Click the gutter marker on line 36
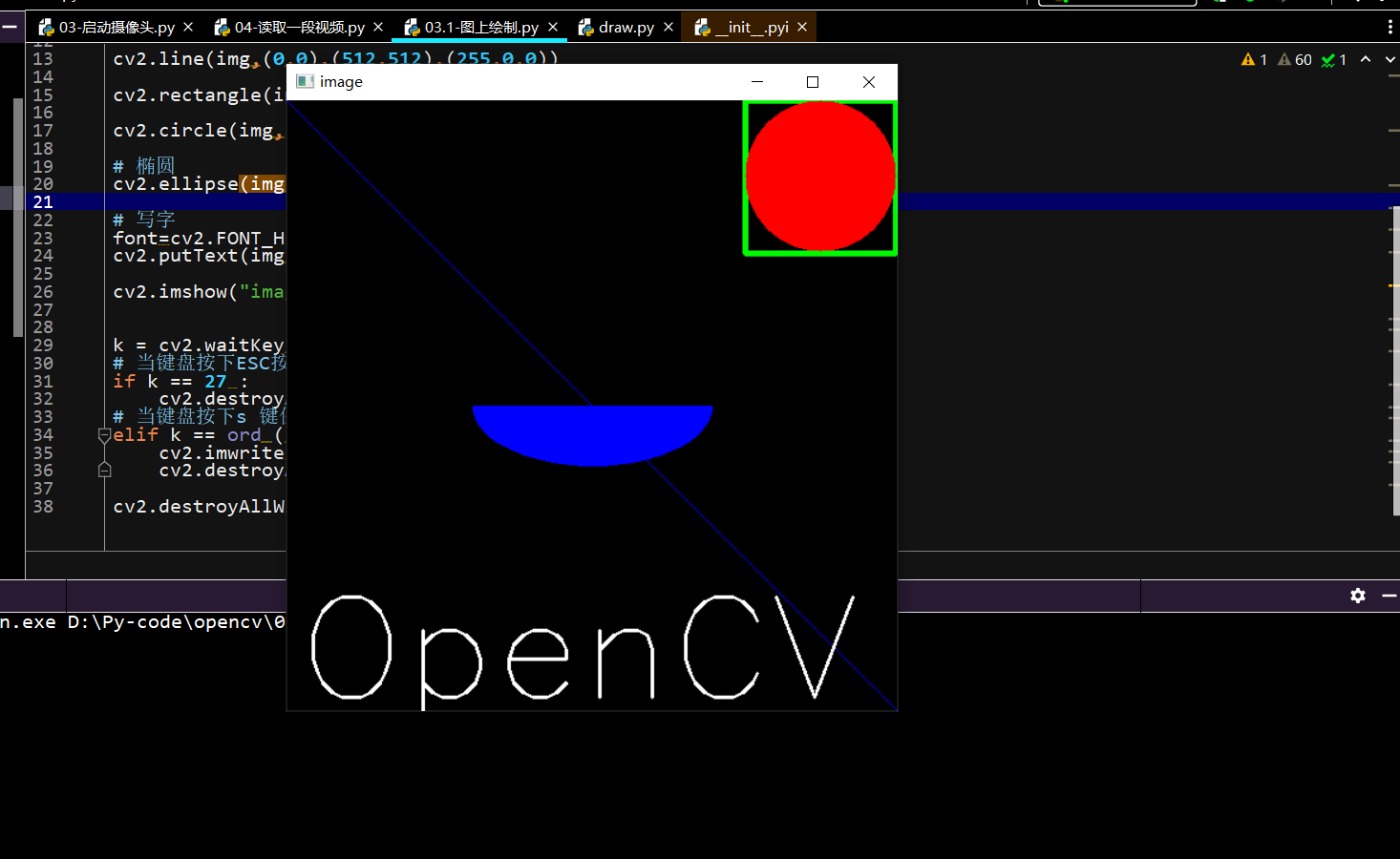The width and height of the screenshot is (1400, 859). click(103, 470)
